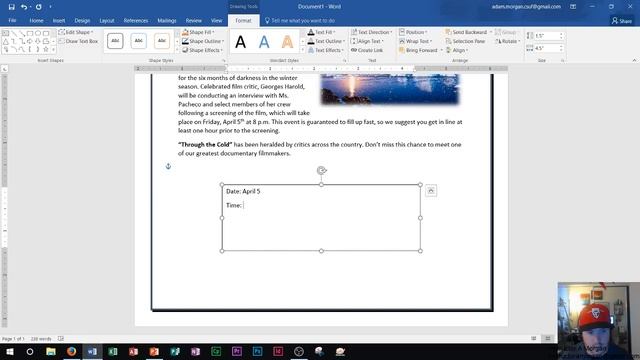Open Excel from the taskbar
The image size is (640, 360).
coord(113,351)
